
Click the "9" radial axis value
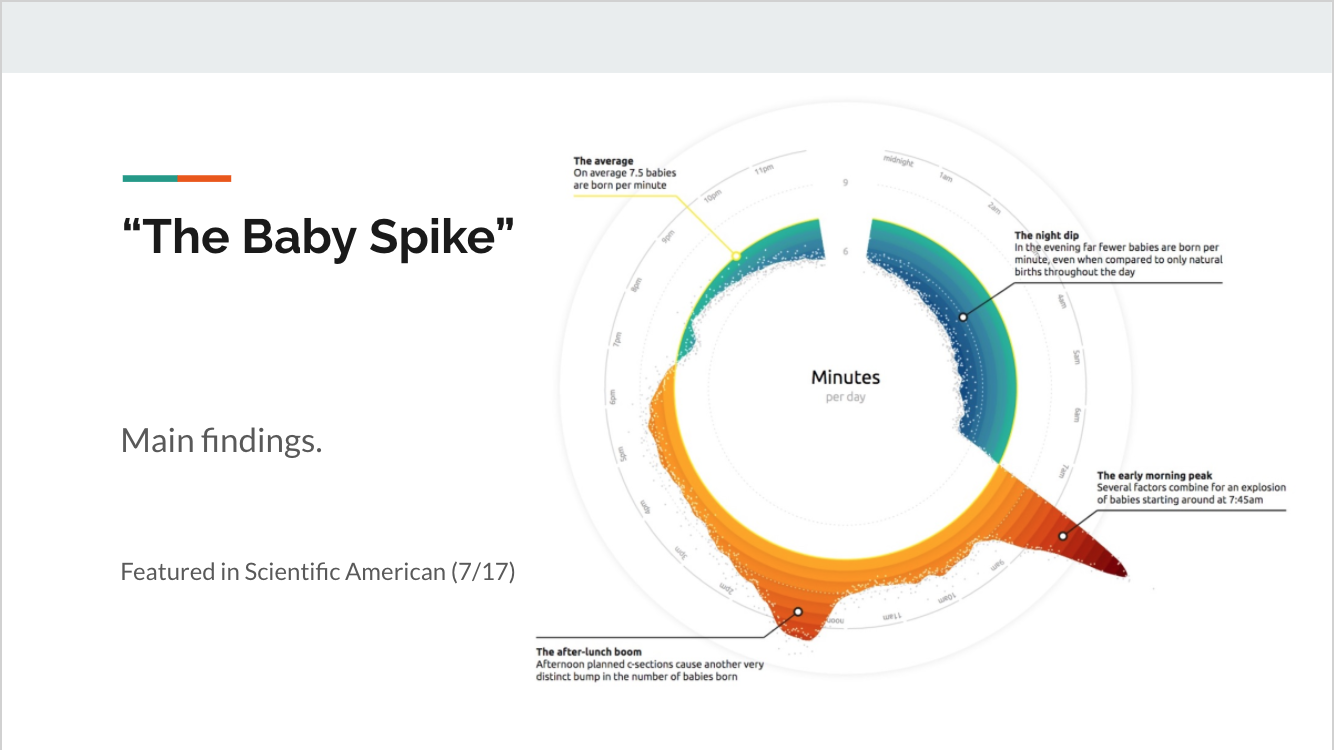tap(845, 182)
